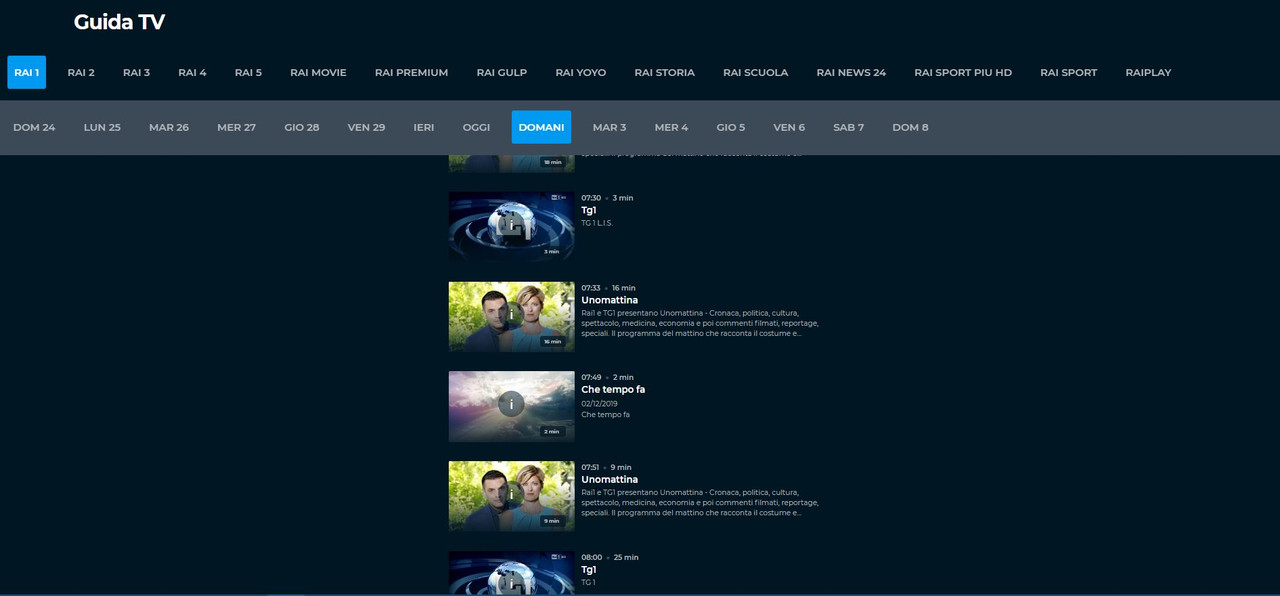
Task: Click info icon on Tg1 07:30 thumbnail
Action: [511, 226]
